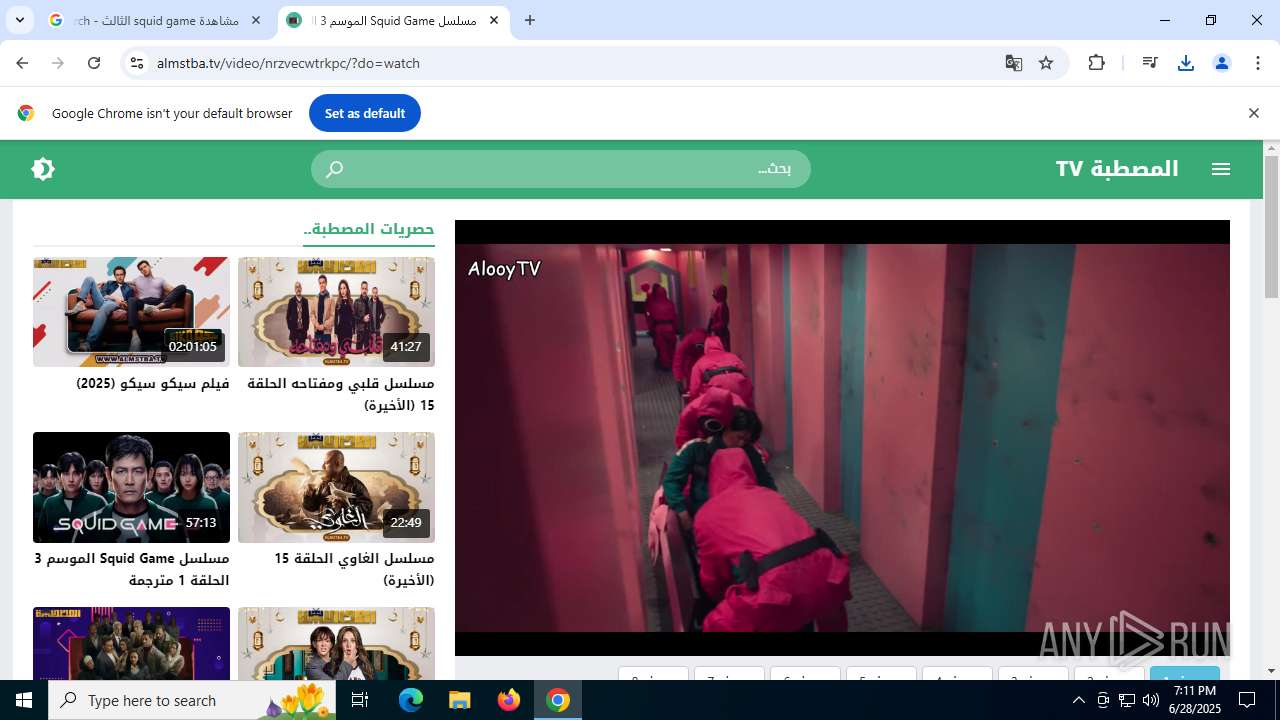Image resolution: width=1280 pixels, height=720 pixels.
Task: Click the taskbar Type here to search box
Action: click(193, 700)
